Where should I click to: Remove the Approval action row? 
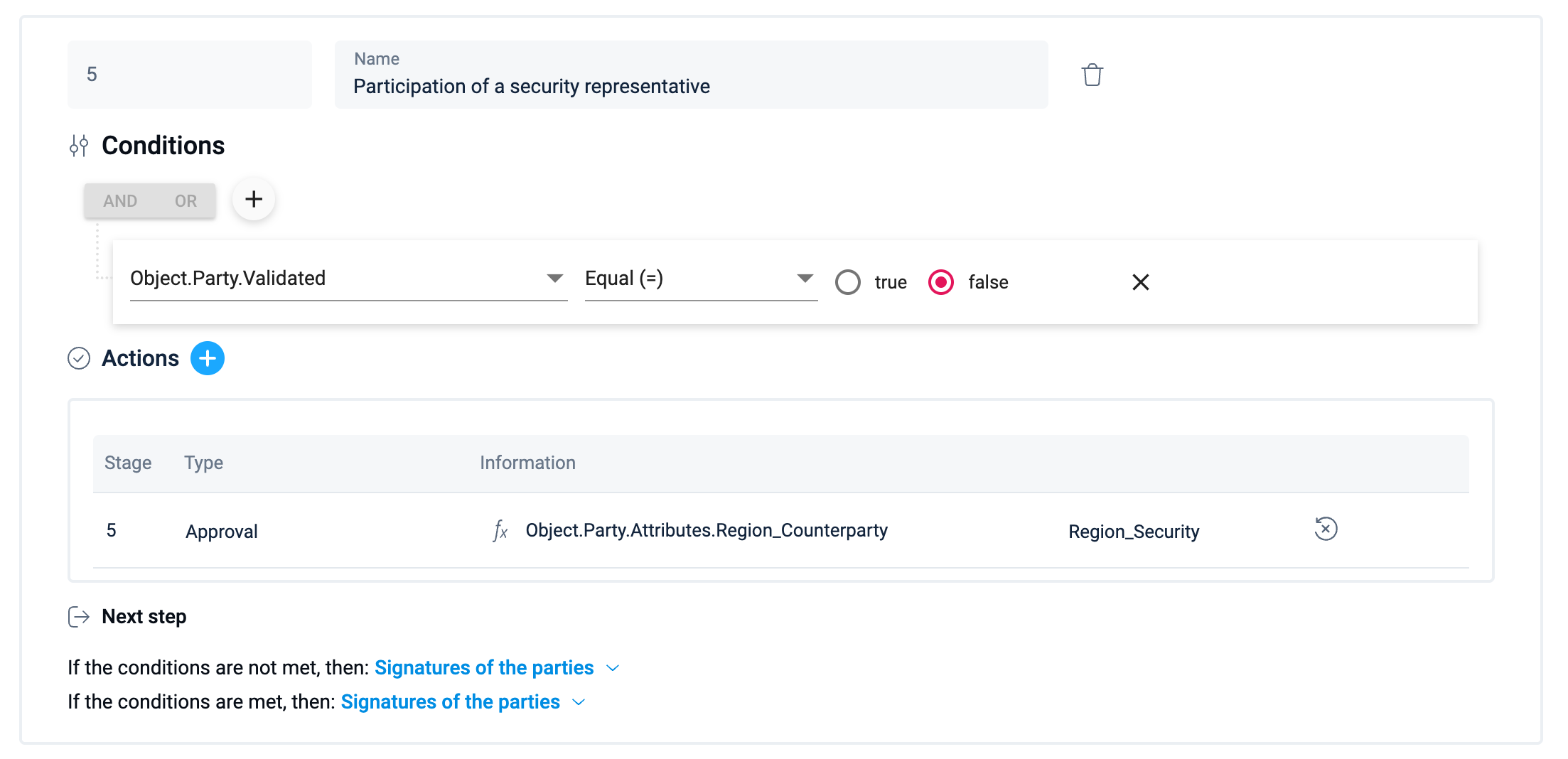pyautogui.click(x=1326, y=529)
